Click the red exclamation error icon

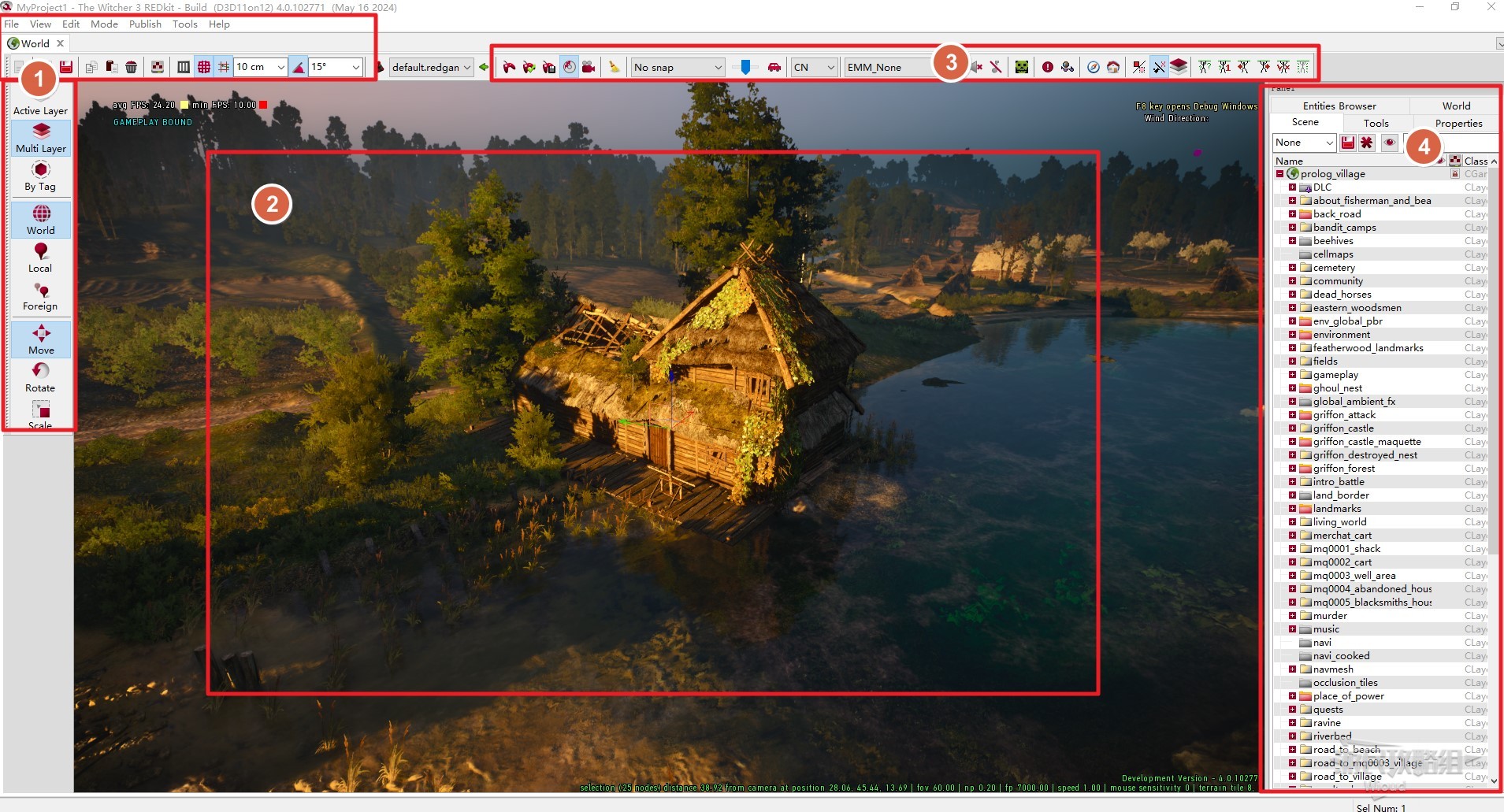pyautogui.click(x=1048, y=68)
